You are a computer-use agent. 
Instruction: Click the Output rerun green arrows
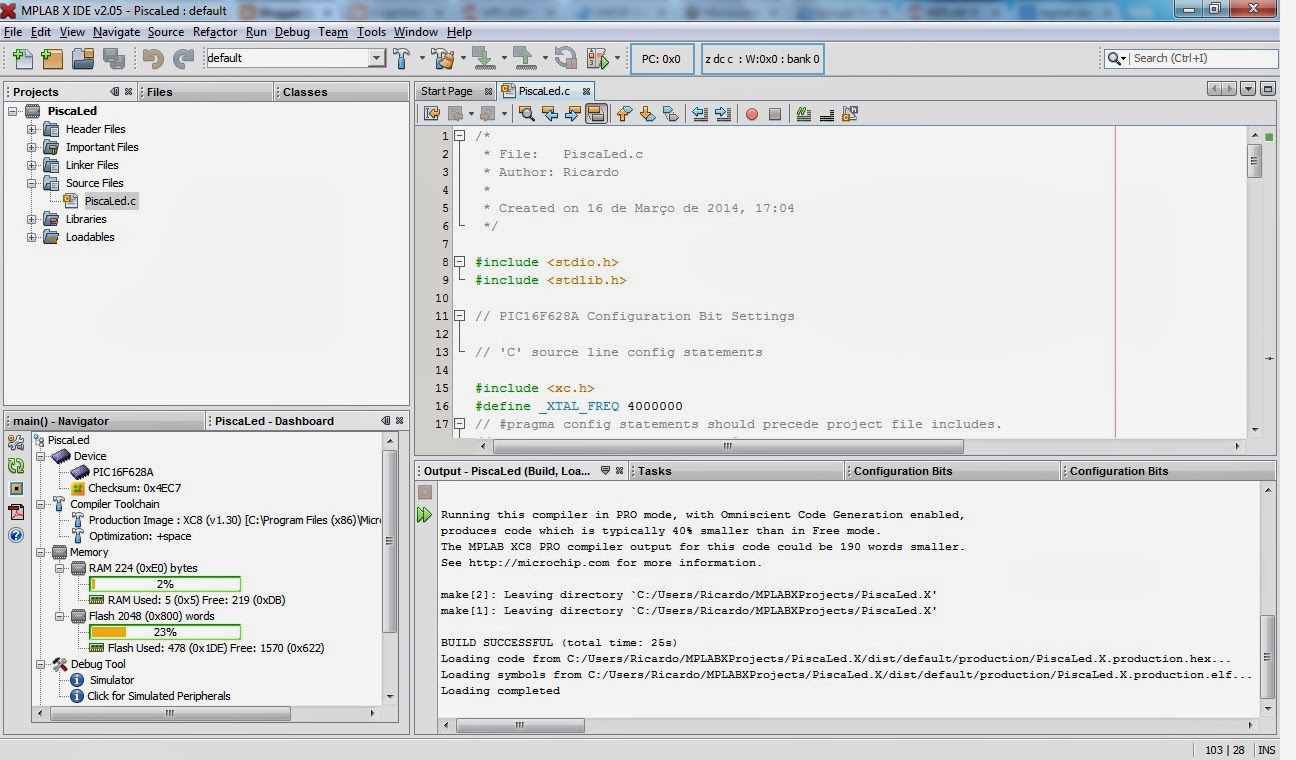[425, 515]
